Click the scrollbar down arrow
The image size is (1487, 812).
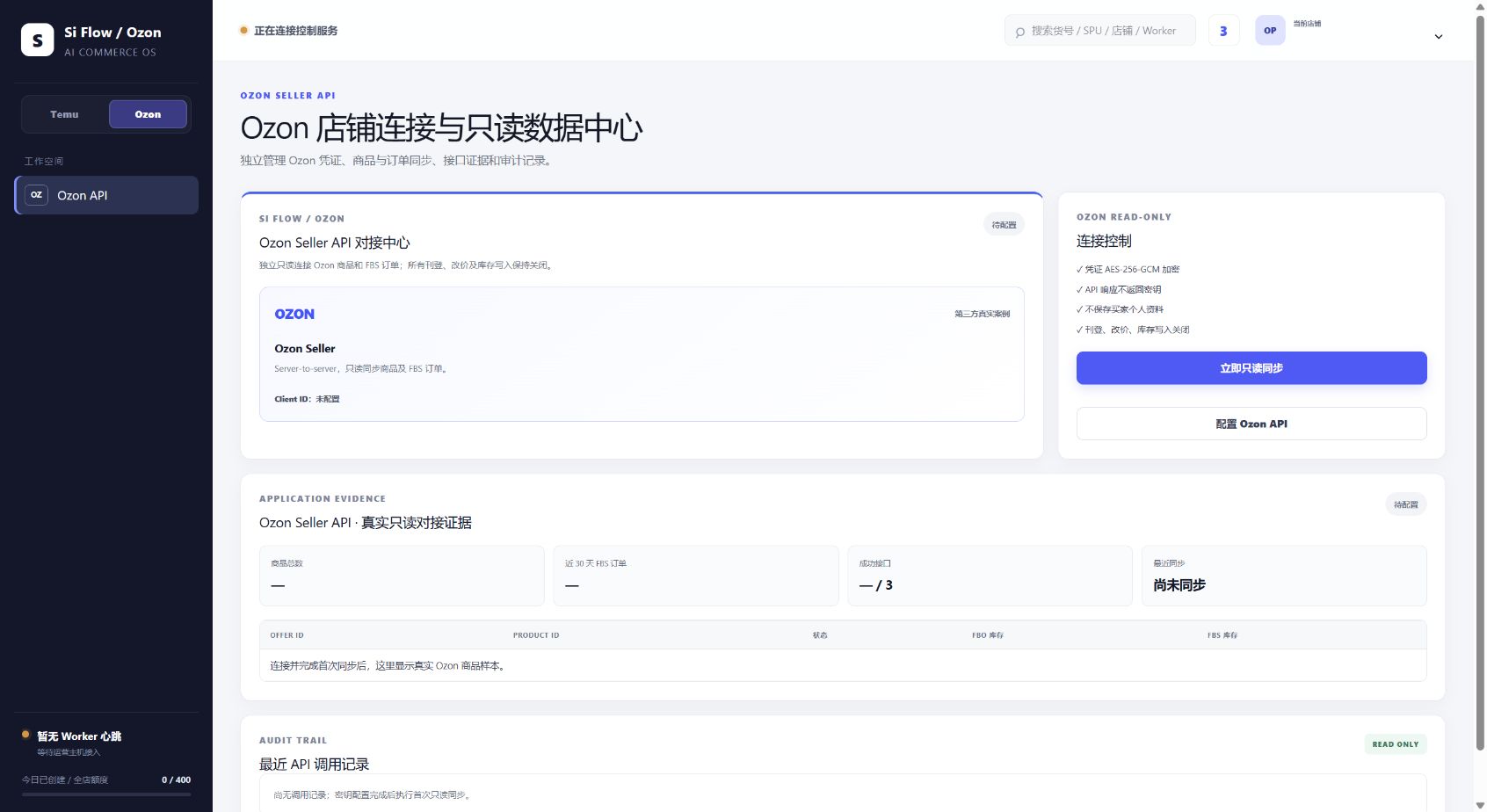1480,805
